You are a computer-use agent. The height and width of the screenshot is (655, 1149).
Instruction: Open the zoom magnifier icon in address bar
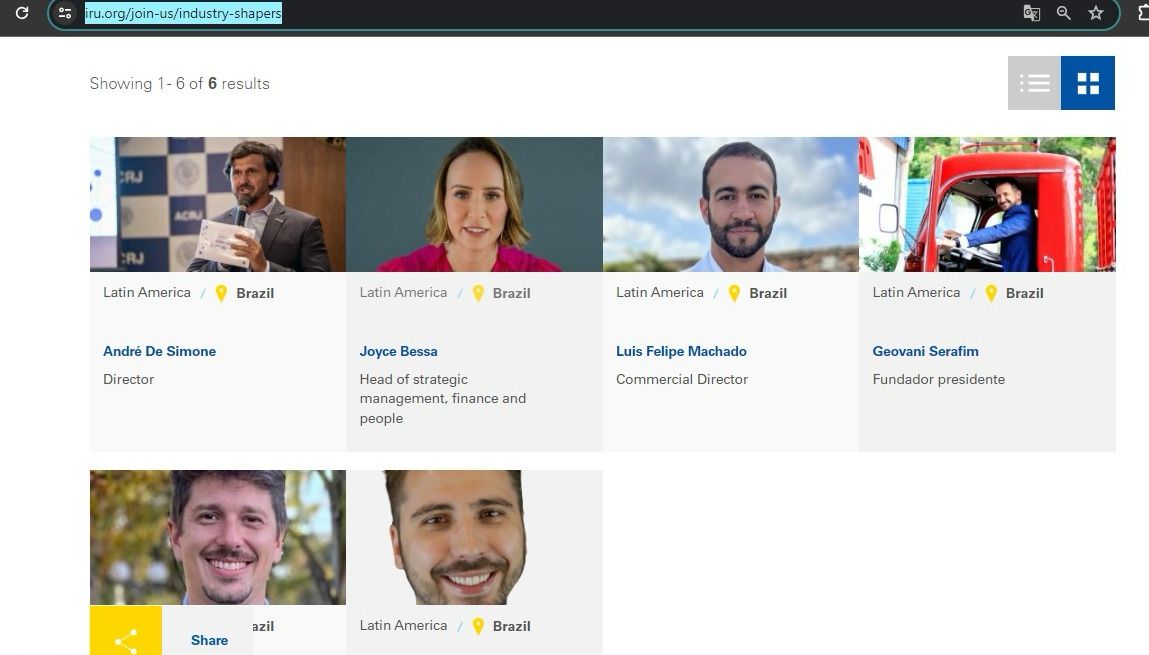click(x=1064, y=13)
